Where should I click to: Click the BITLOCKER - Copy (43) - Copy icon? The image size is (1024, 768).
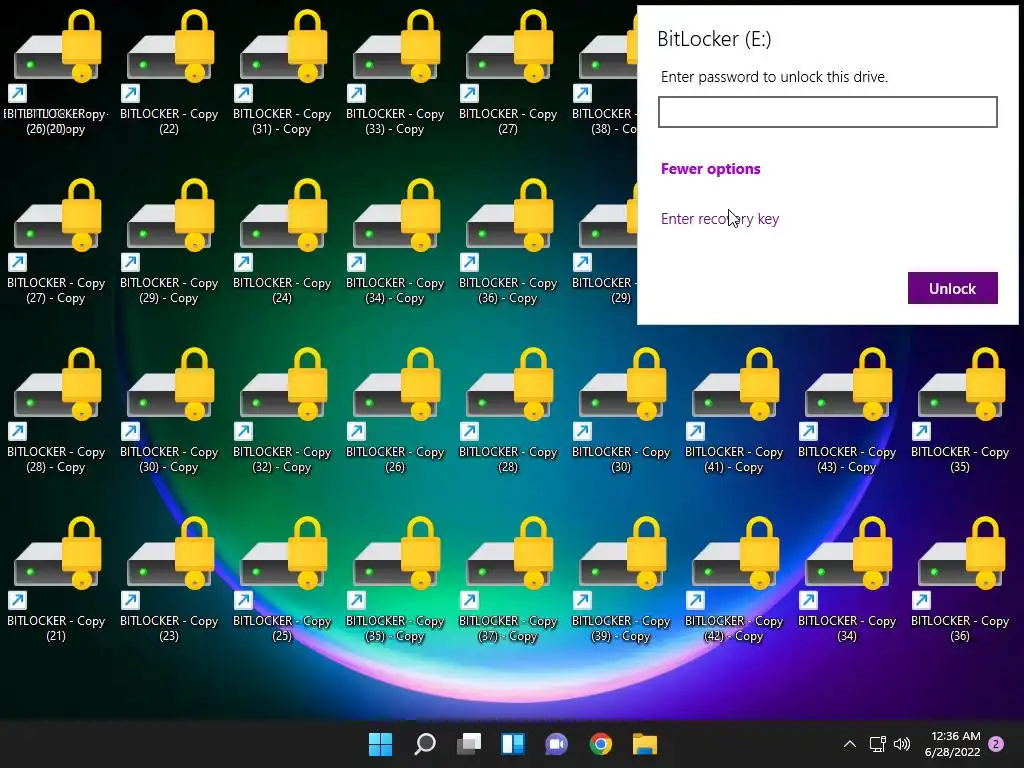(847, 410)
